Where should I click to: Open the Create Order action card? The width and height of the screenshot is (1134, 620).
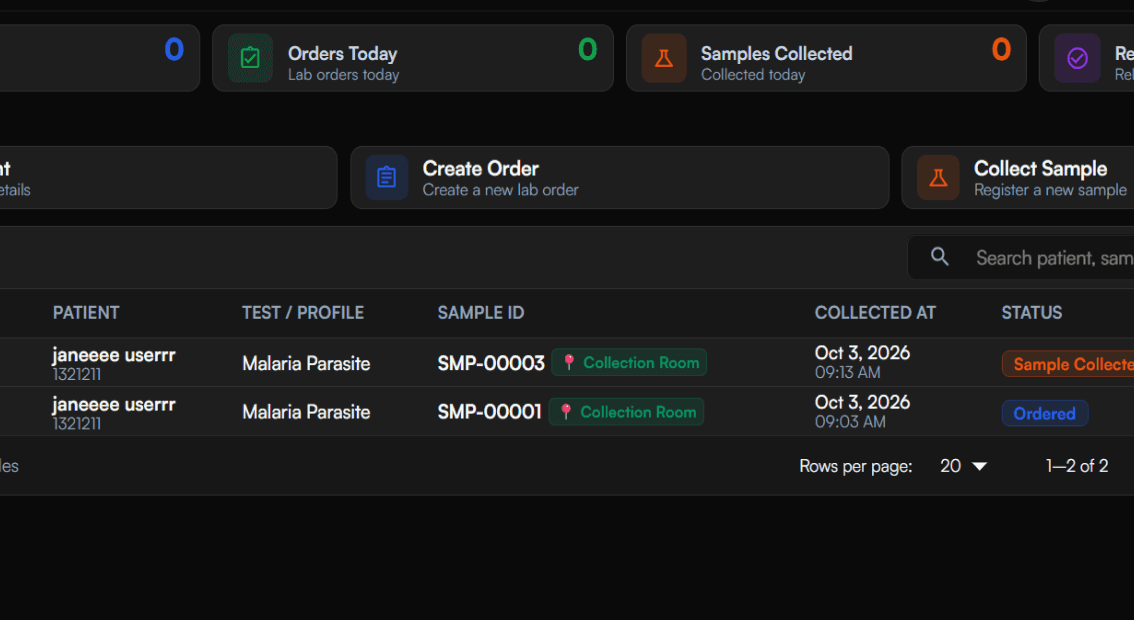pos(620,178)
